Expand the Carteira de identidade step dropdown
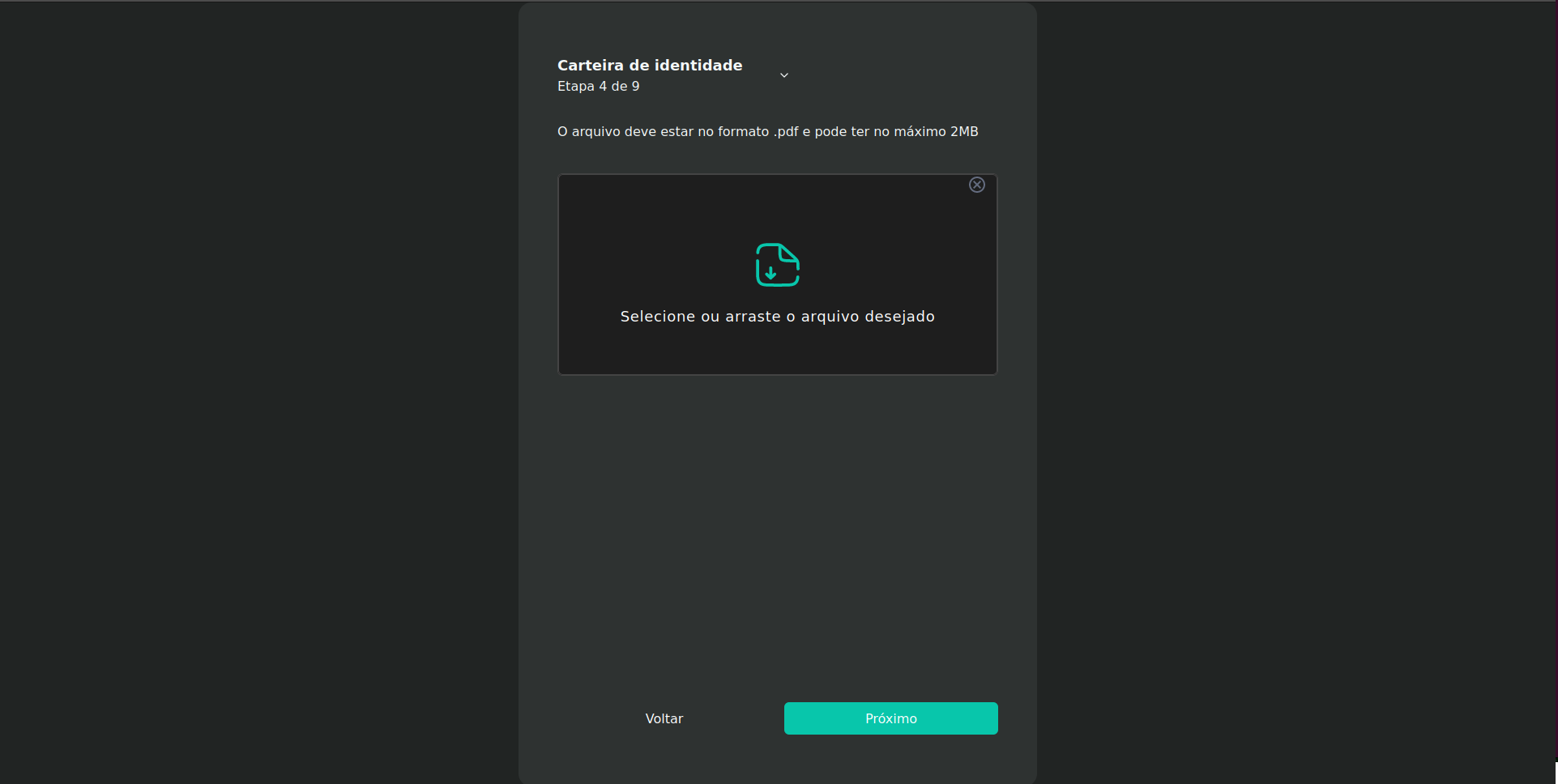Image resolution: width=1558 pixels, height=784 pixels. (x=783, y=75)
